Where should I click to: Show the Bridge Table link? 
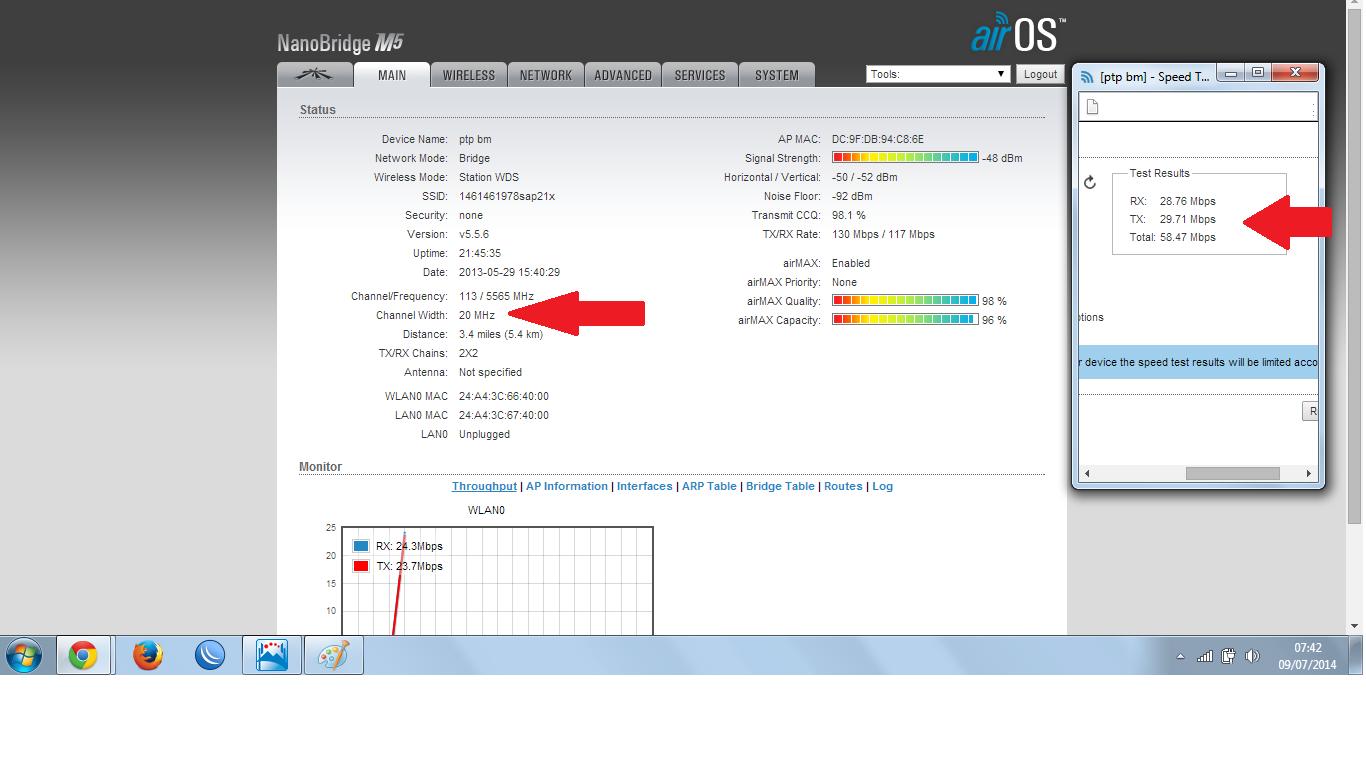pos(780,486)
